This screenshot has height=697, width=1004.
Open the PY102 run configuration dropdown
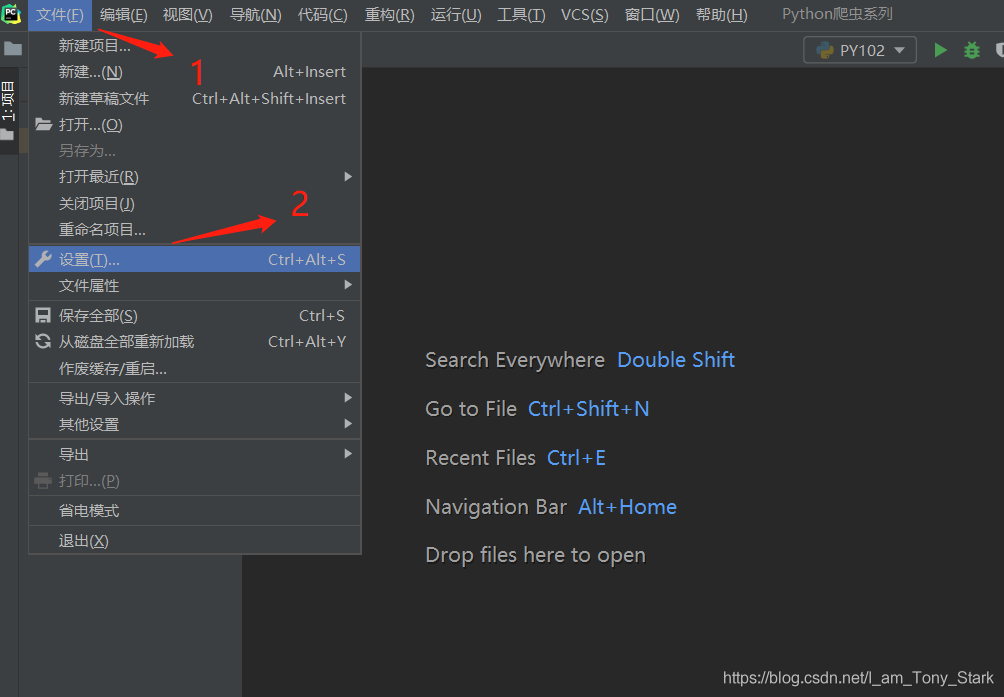[860, 50]
